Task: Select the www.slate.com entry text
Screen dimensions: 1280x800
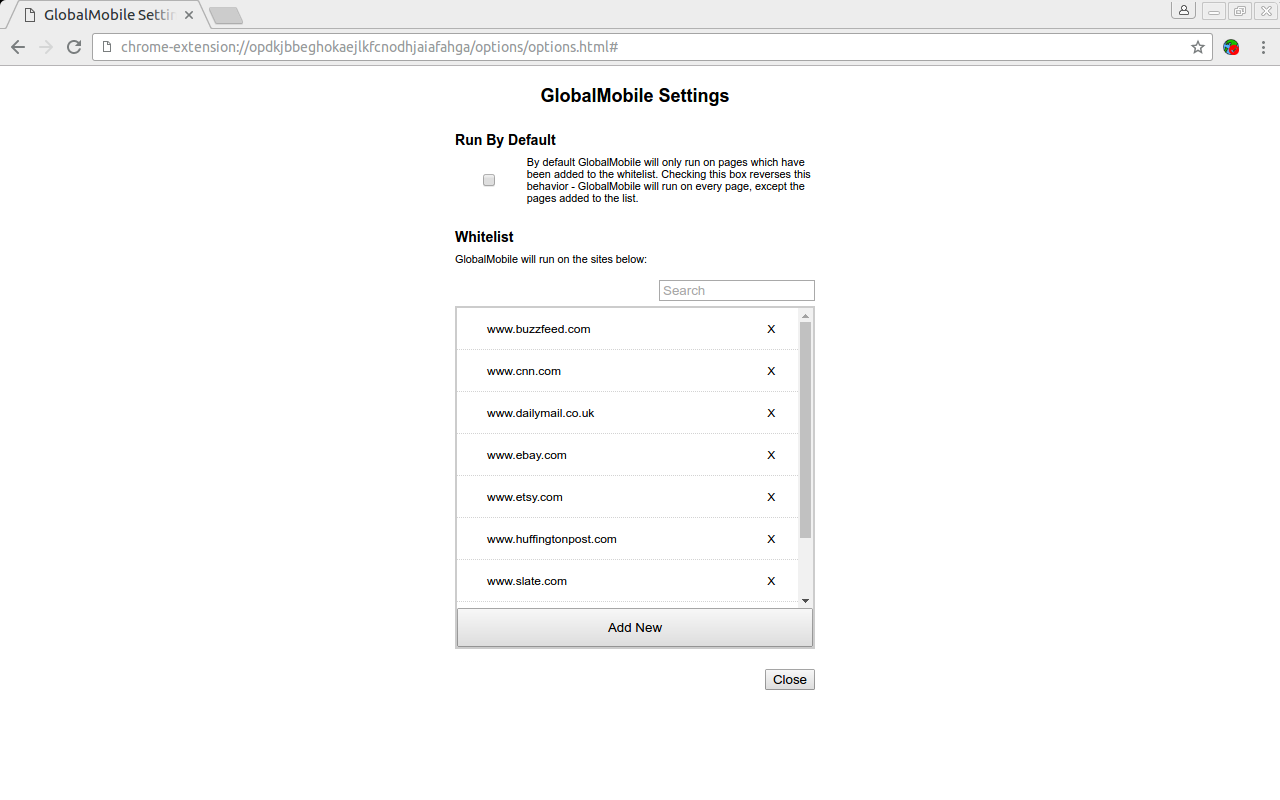Action: click(x=527, y=581)
